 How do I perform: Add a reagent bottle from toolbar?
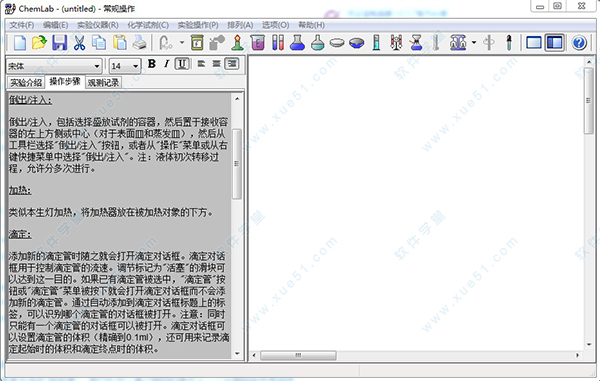[197, 42]
